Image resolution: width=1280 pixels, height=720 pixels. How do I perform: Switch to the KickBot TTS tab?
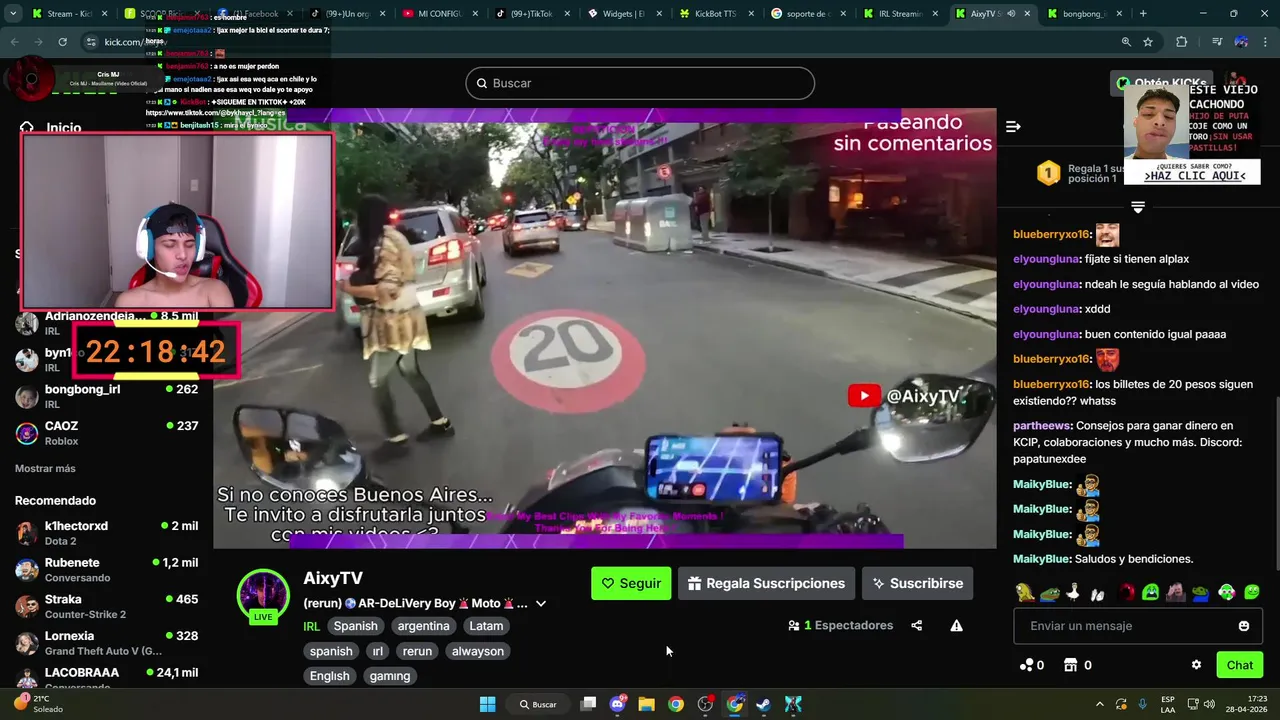pyautogui.click(x=716, y=14)
